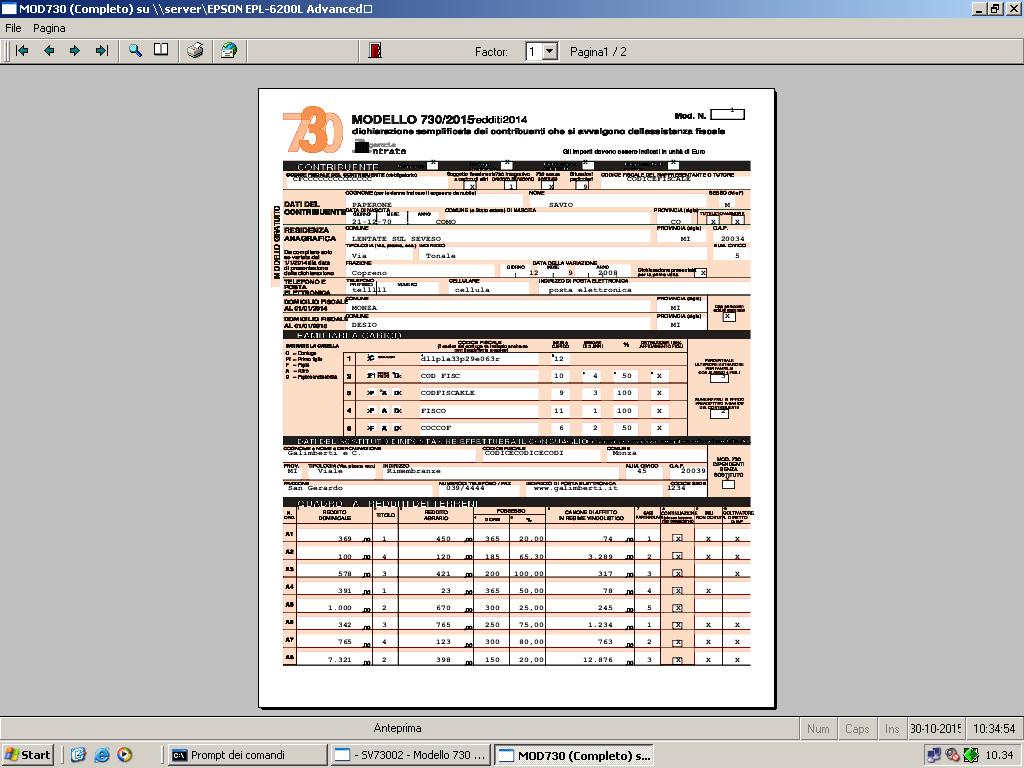Click the 1.000 value in row A5

(x=340, y=607)
